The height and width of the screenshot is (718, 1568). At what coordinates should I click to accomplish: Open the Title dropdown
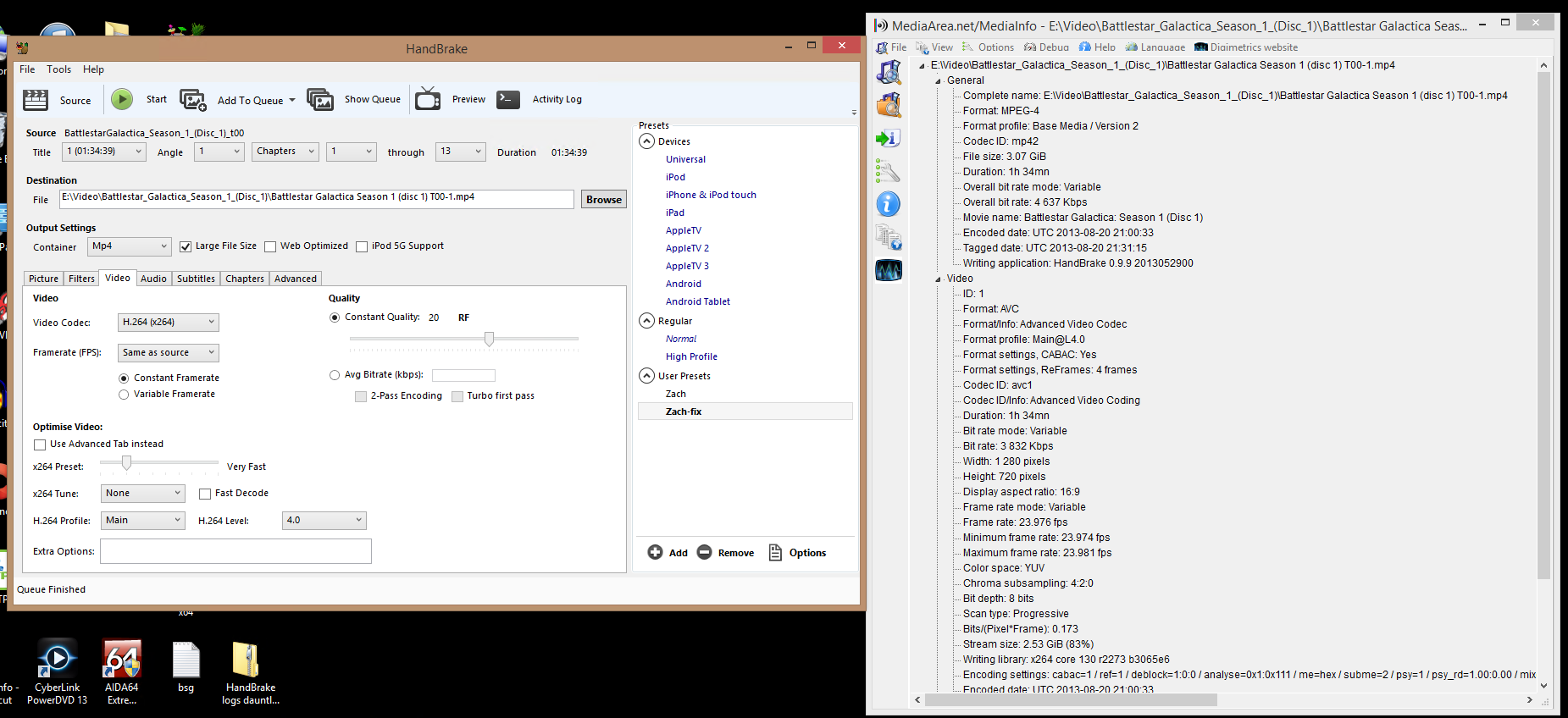[103, 152]
